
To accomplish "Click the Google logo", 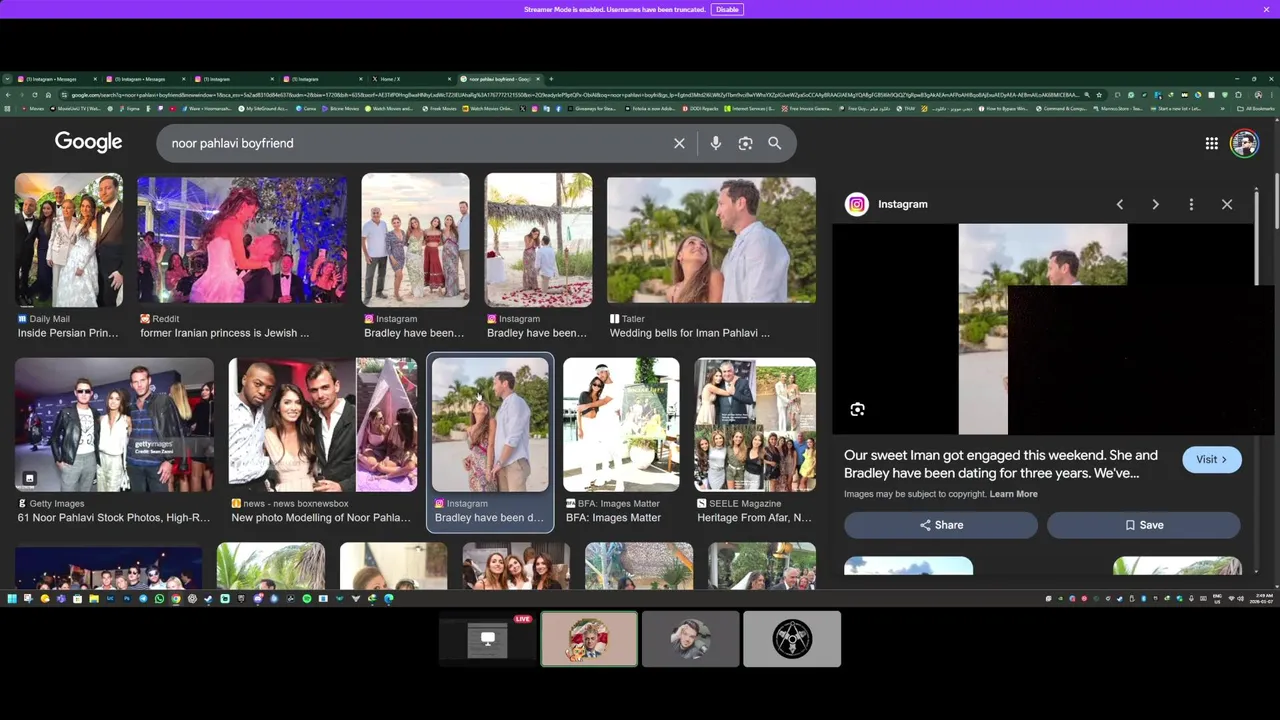I will pyautogui.click(x=88, y=143).
